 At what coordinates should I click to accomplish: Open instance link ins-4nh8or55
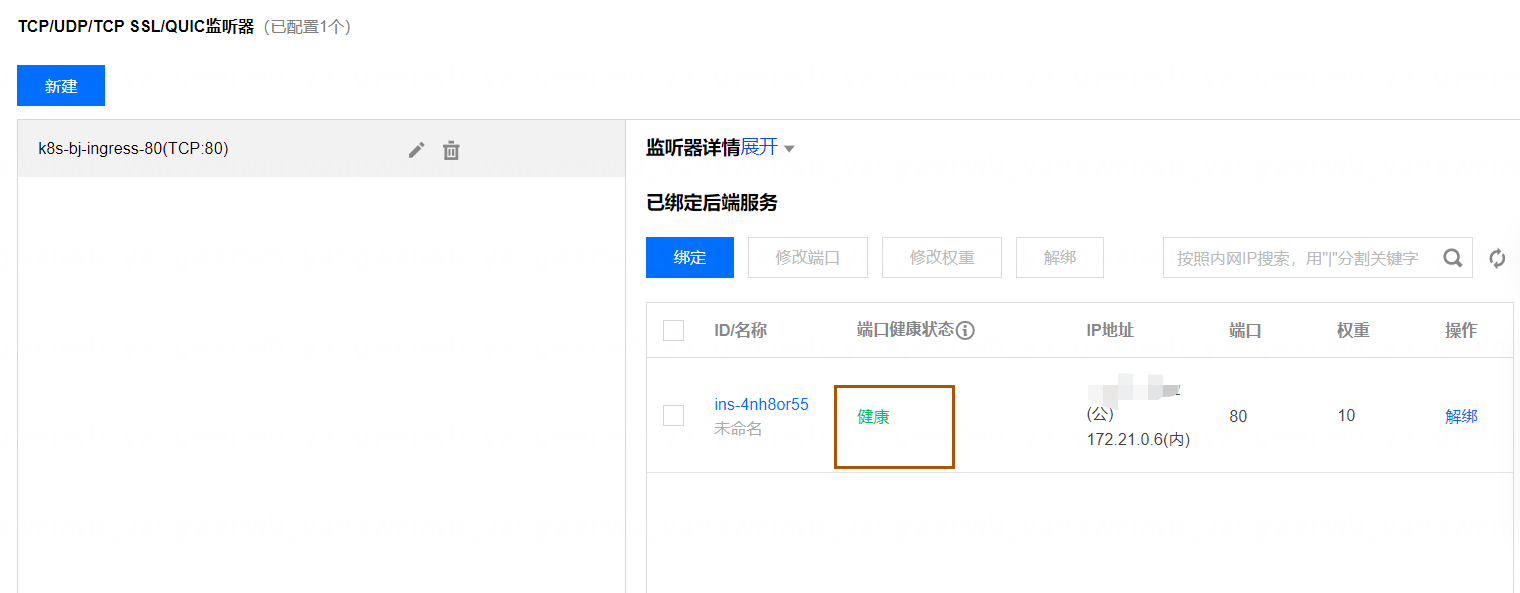click(x=761, y=404)
